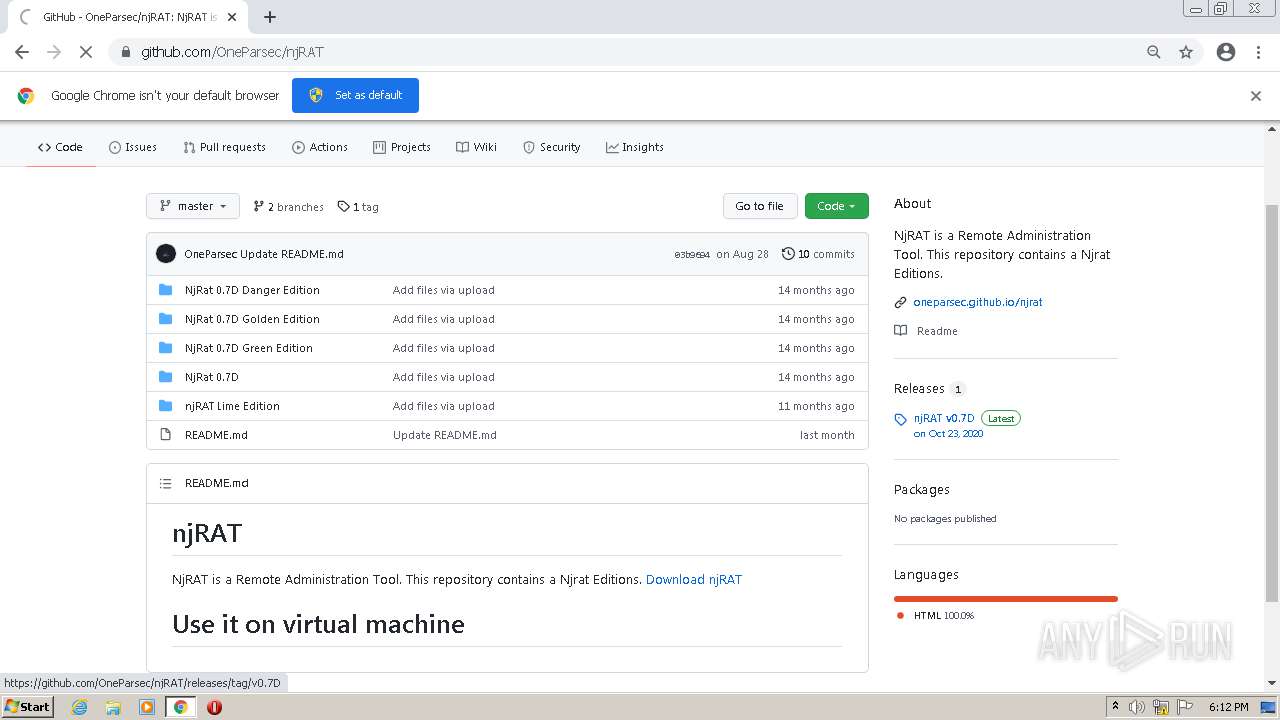The image size is (1280, 720).
Task: Go to the Pull requests tab
Action: tap(225, 147)
